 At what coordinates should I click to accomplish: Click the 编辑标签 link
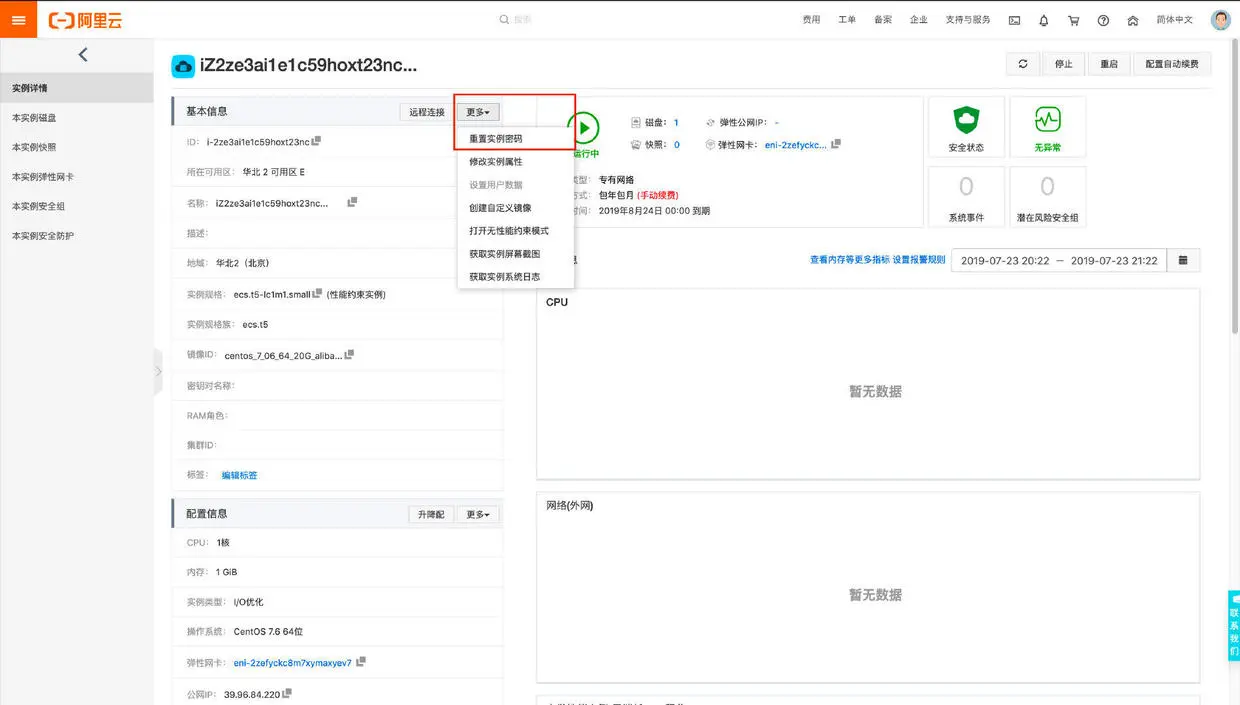(x=239, y=475)
